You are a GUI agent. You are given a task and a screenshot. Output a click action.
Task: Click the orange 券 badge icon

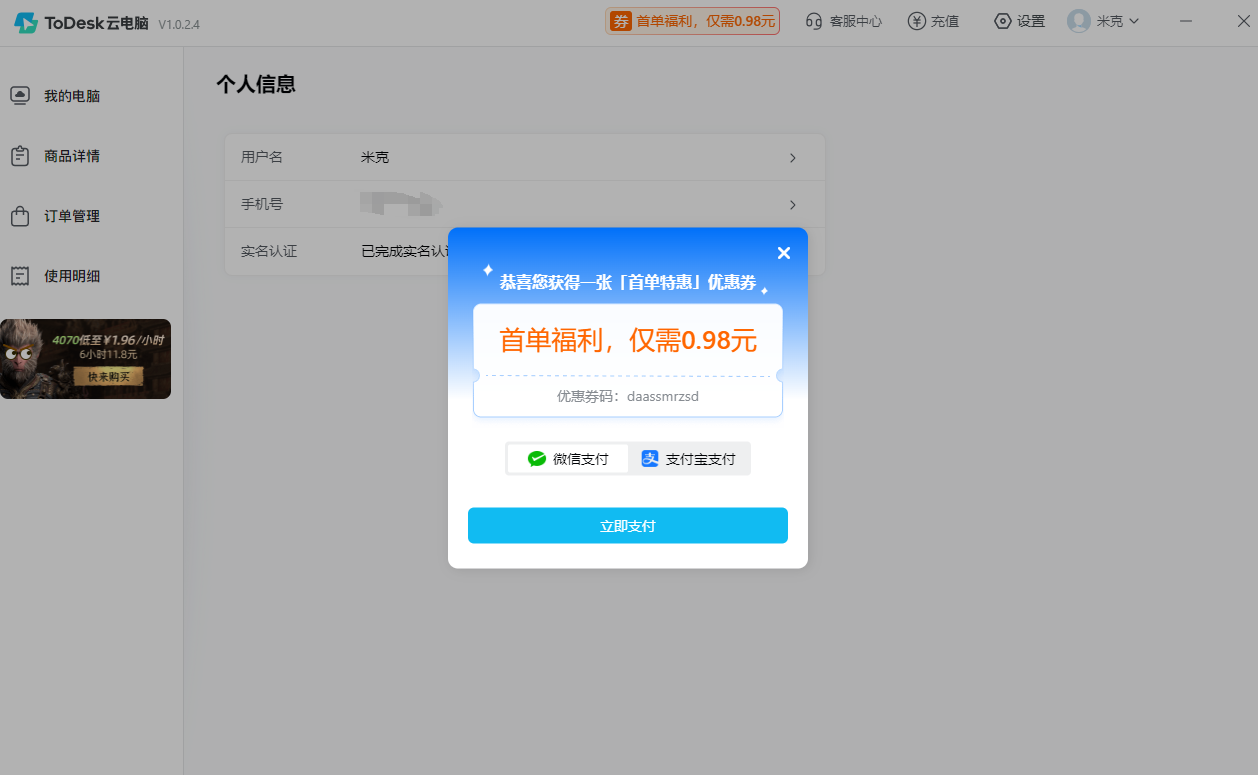621,21
